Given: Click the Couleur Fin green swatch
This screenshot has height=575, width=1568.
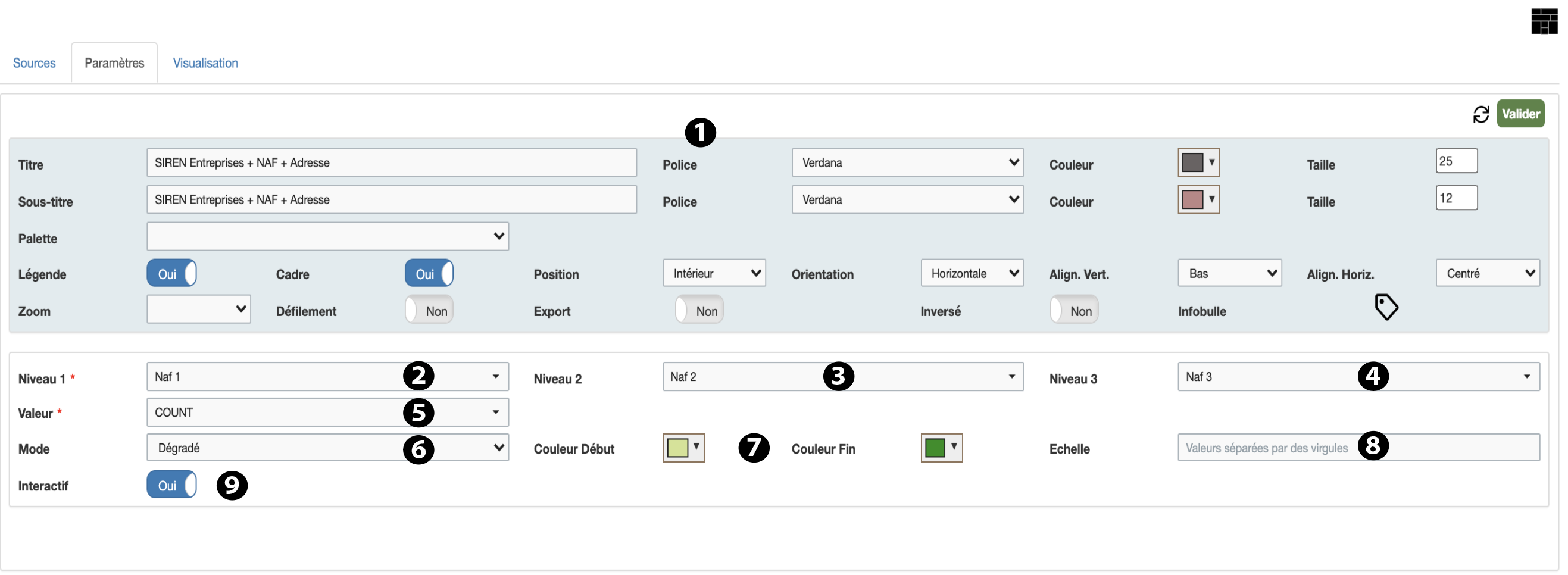Looking at the screenshot, I should 936,448.
